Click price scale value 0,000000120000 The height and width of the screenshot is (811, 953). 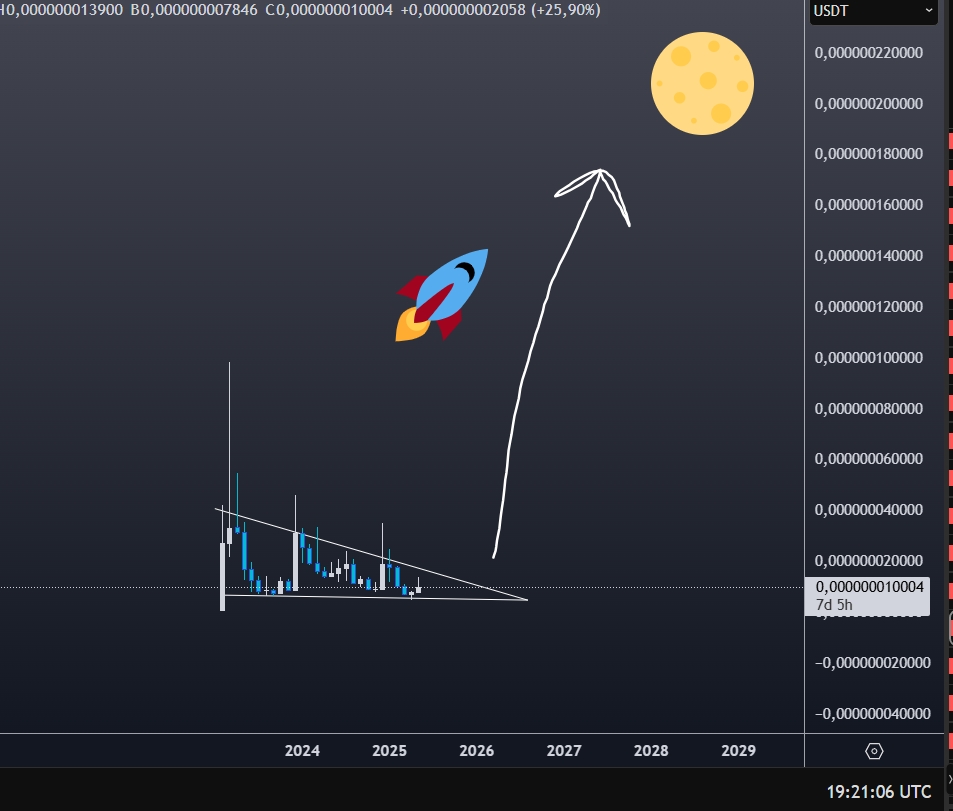[x=869, y=307]
